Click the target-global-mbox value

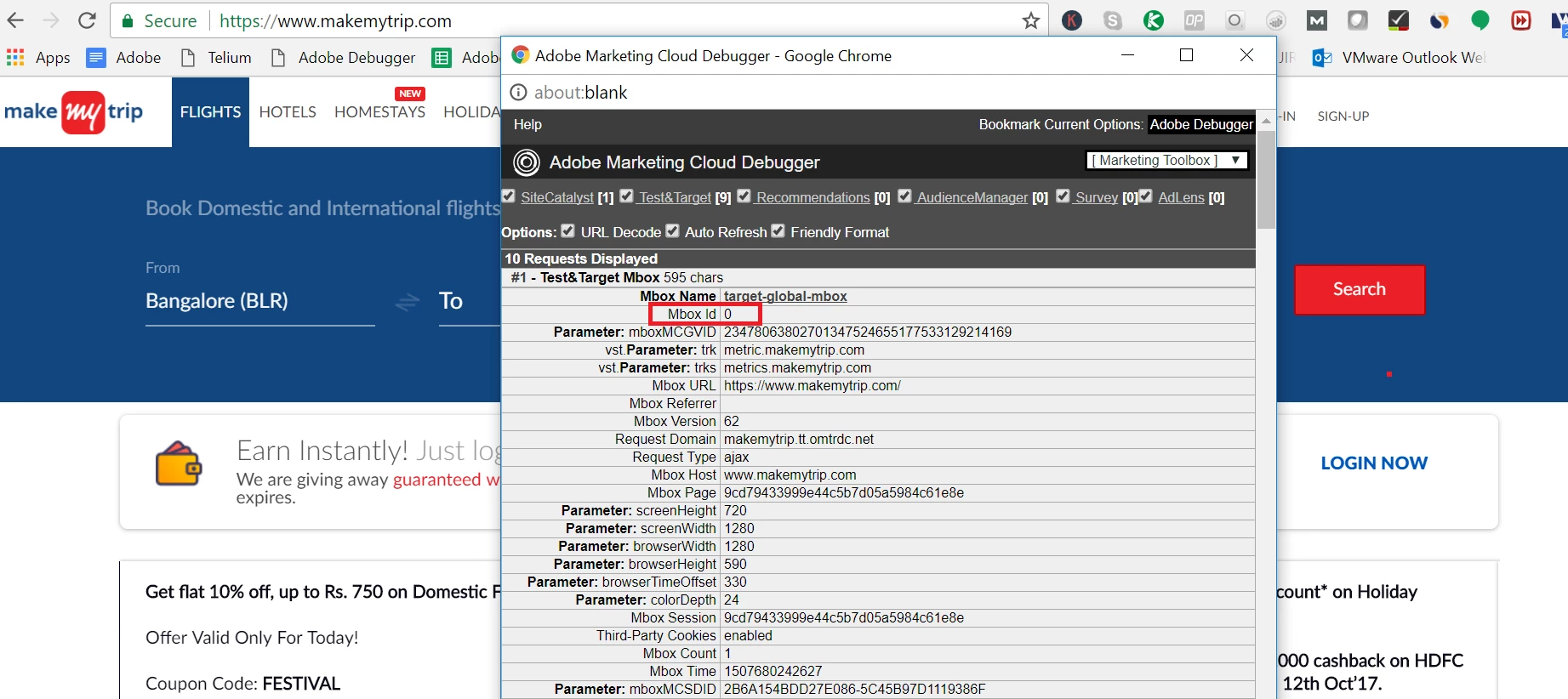[785, 296]
